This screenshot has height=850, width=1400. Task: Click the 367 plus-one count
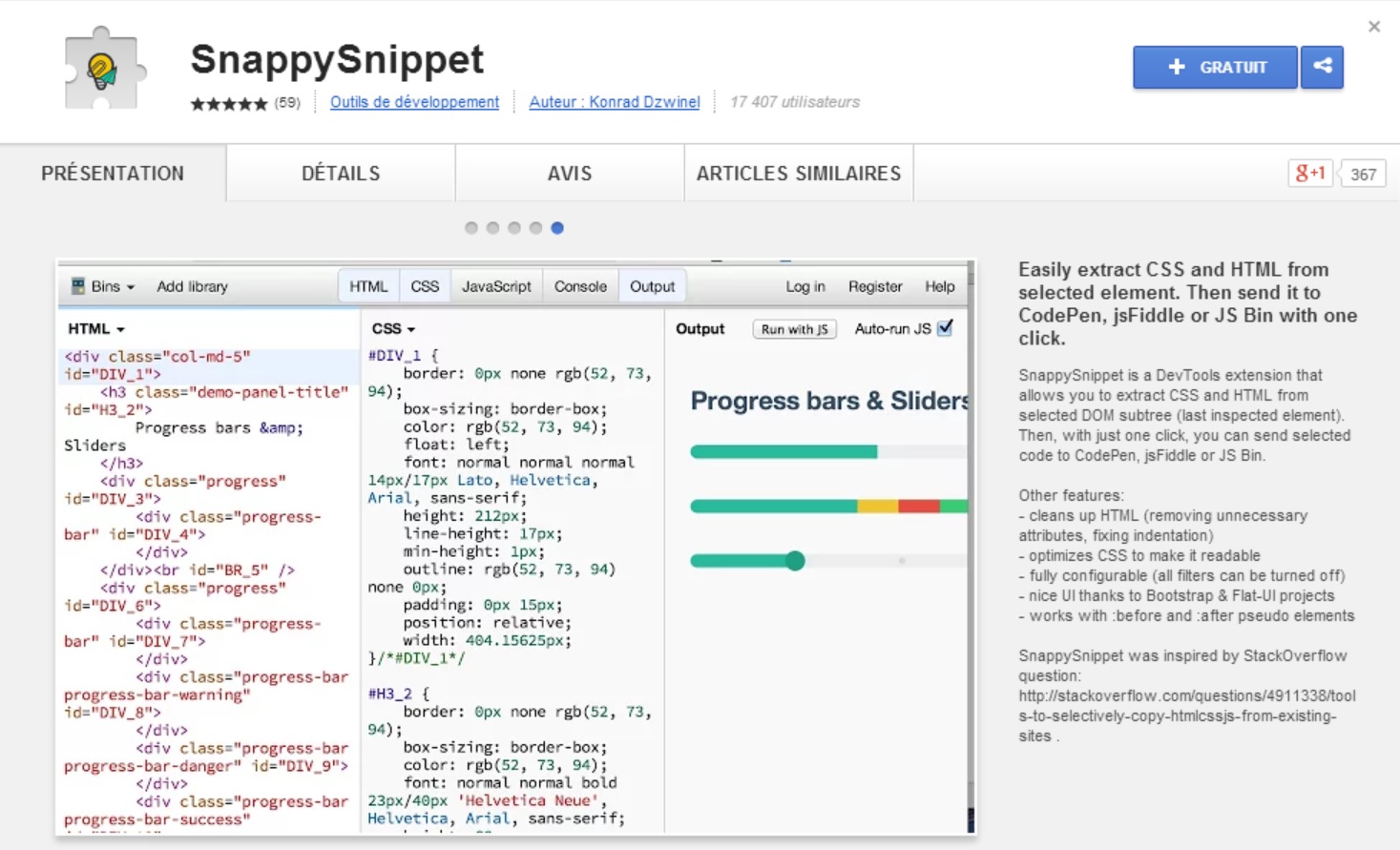click(x=1363, y=174)
